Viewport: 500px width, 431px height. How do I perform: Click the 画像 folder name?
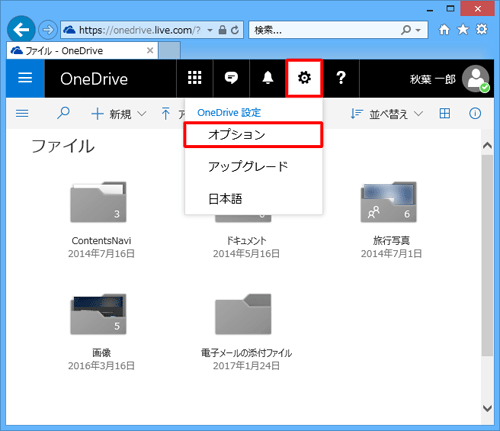click(x=101, y=353)
